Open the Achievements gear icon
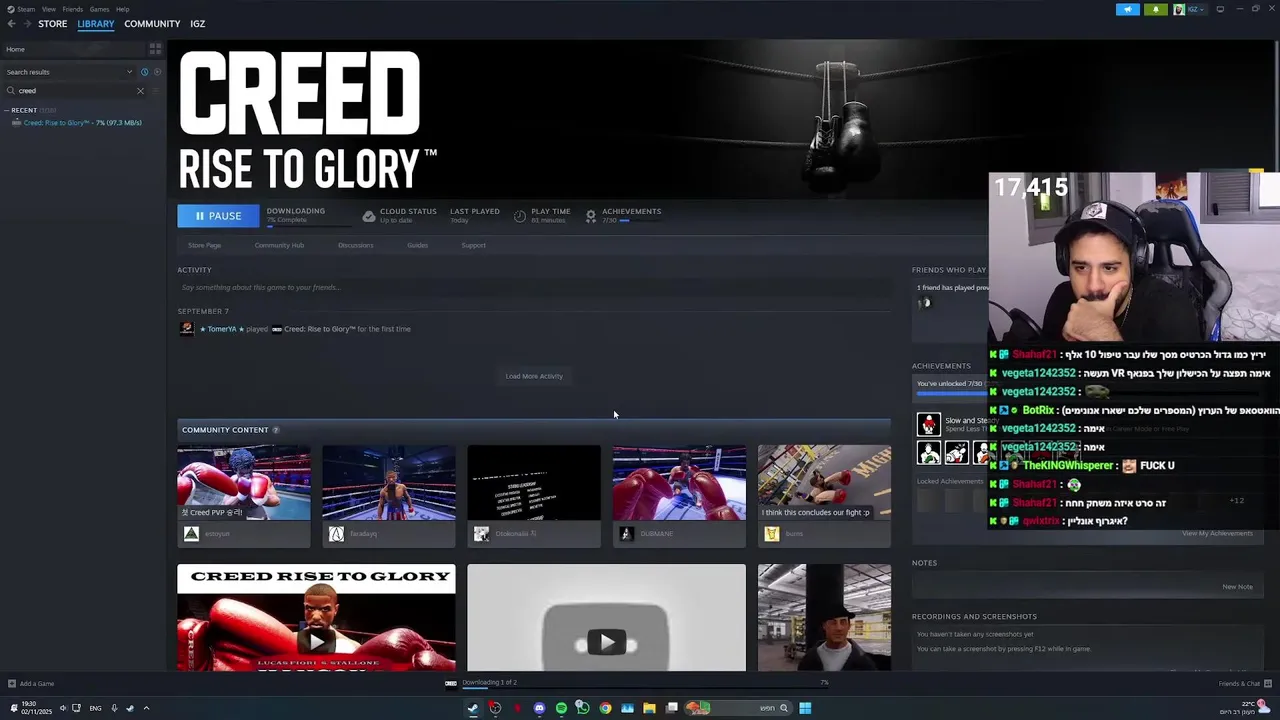Screen dimensions: 1280x720 [591, 216]
